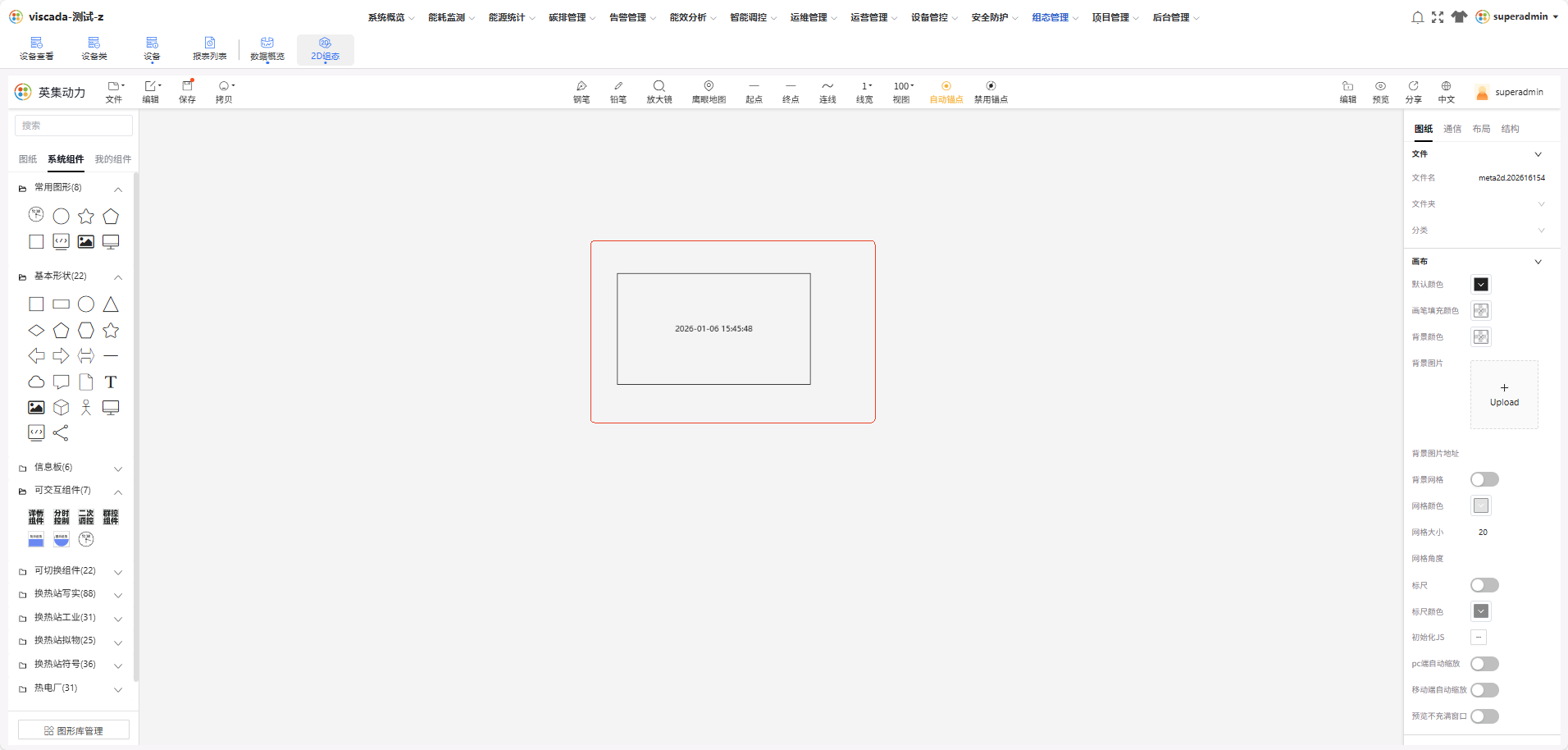Pick the cube shape
Image resolution: width=1568 pixels, height=750 pixels.
click(62, 408)
